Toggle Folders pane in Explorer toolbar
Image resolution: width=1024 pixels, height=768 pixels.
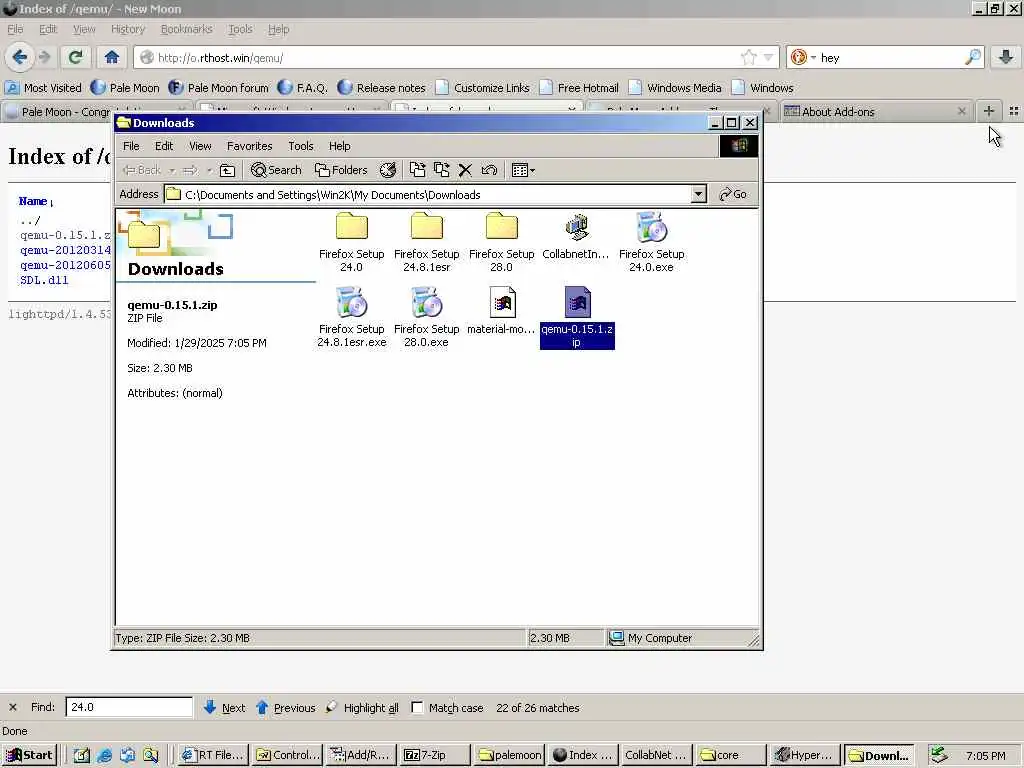click(x=341, y=170)
